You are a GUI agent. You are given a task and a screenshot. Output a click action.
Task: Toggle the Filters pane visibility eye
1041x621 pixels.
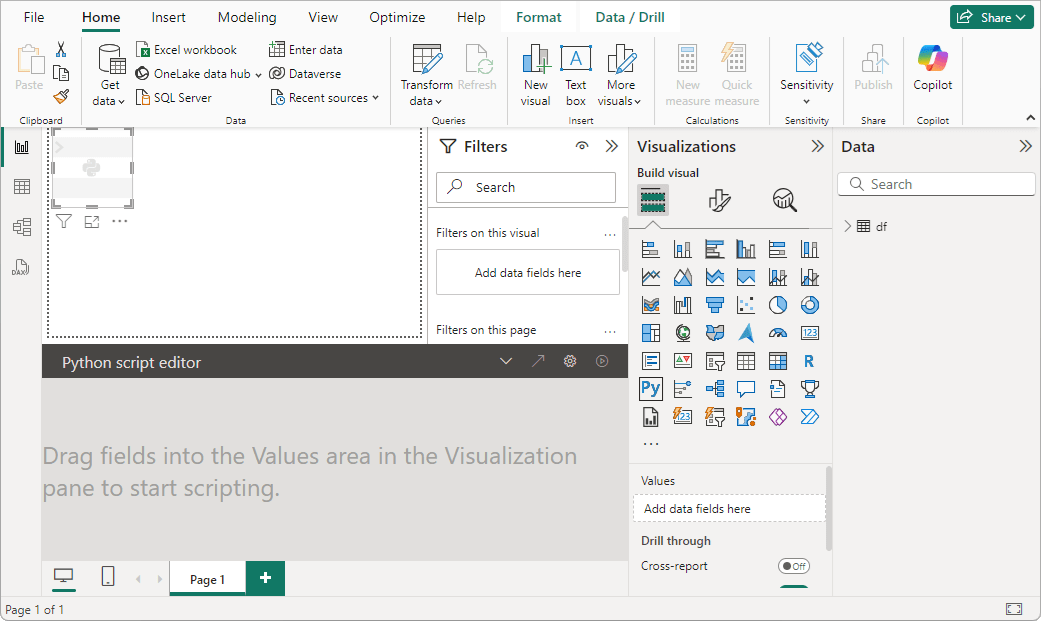[582, 146]
